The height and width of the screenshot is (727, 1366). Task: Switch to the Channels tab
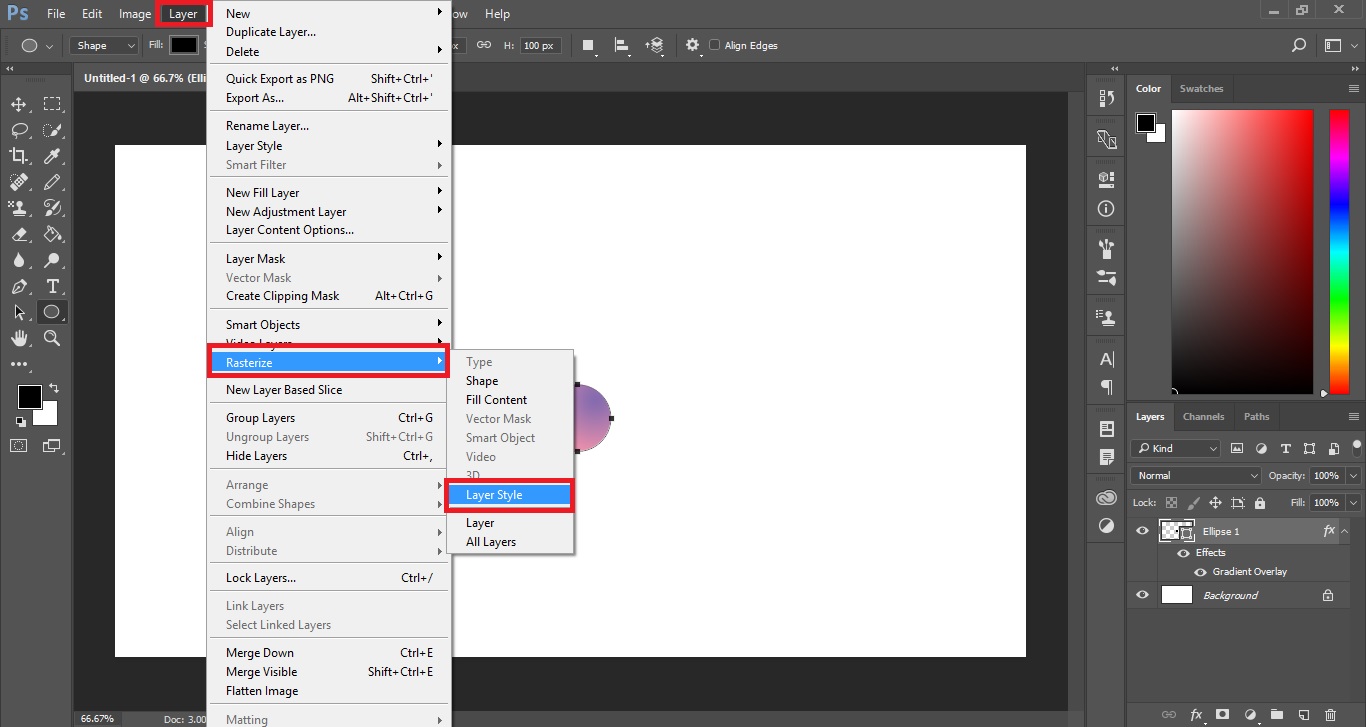click(x=1203, y=417)
